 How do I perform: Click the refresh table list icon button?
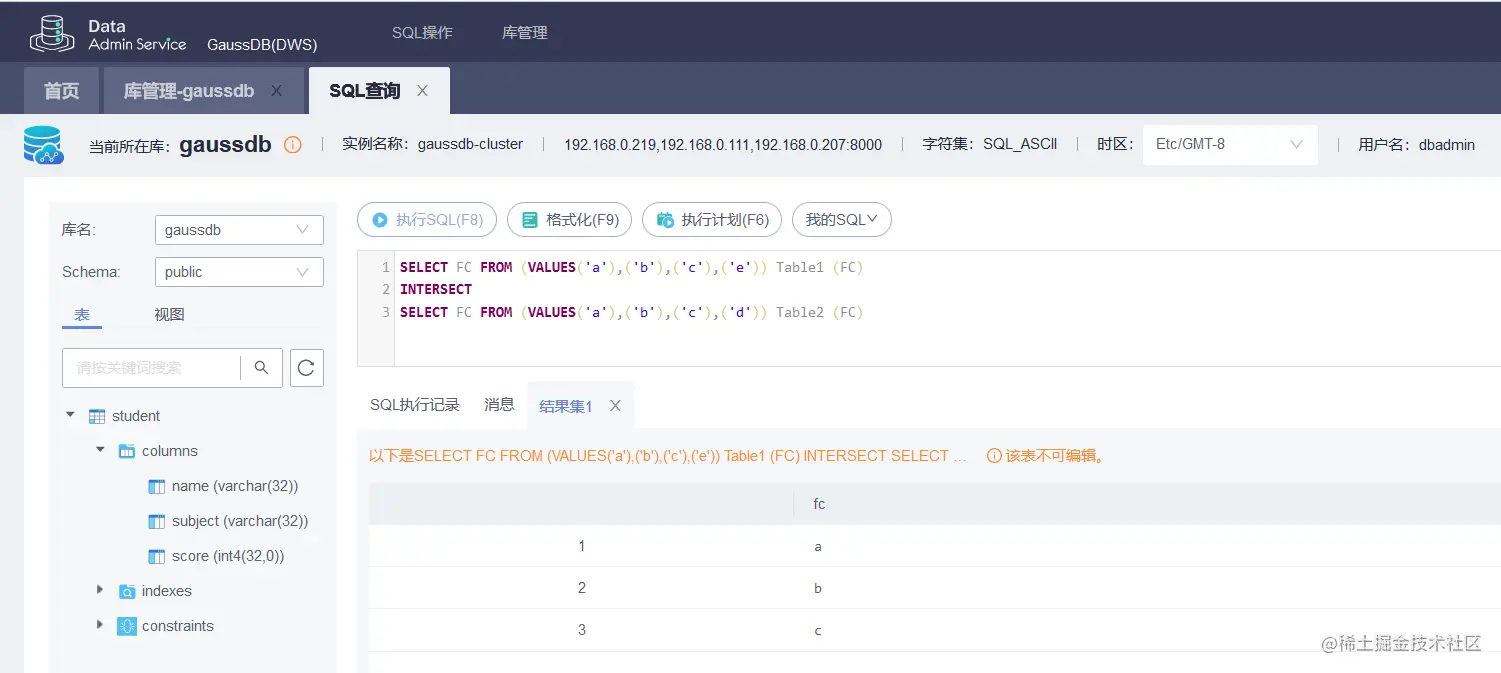pos(307,368)
